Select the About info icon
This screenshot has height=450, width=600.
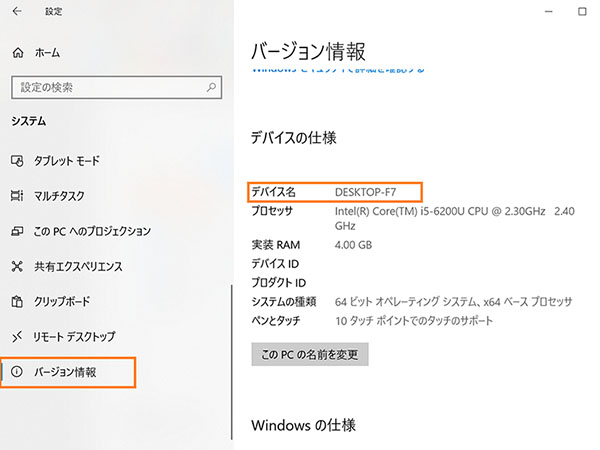point(17,372)
